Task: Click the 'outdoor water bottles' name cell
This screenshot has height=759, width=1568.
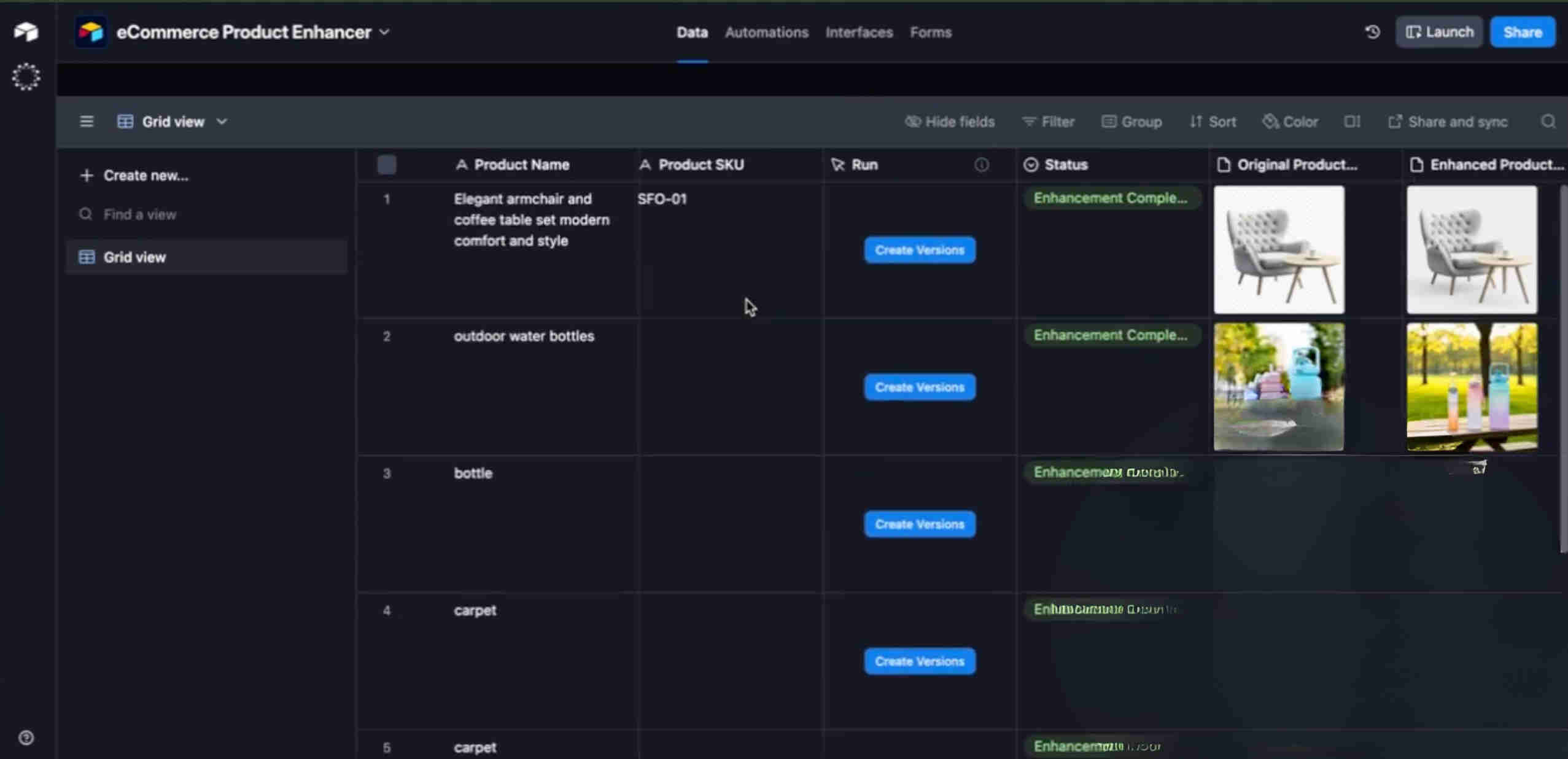Action: [x=524, y=337]
